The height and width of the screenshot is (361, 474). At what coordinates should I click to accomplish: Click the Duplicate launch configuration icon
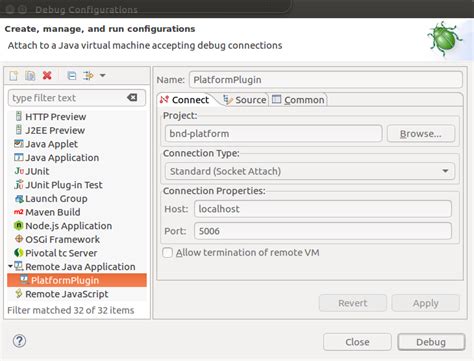30,76
